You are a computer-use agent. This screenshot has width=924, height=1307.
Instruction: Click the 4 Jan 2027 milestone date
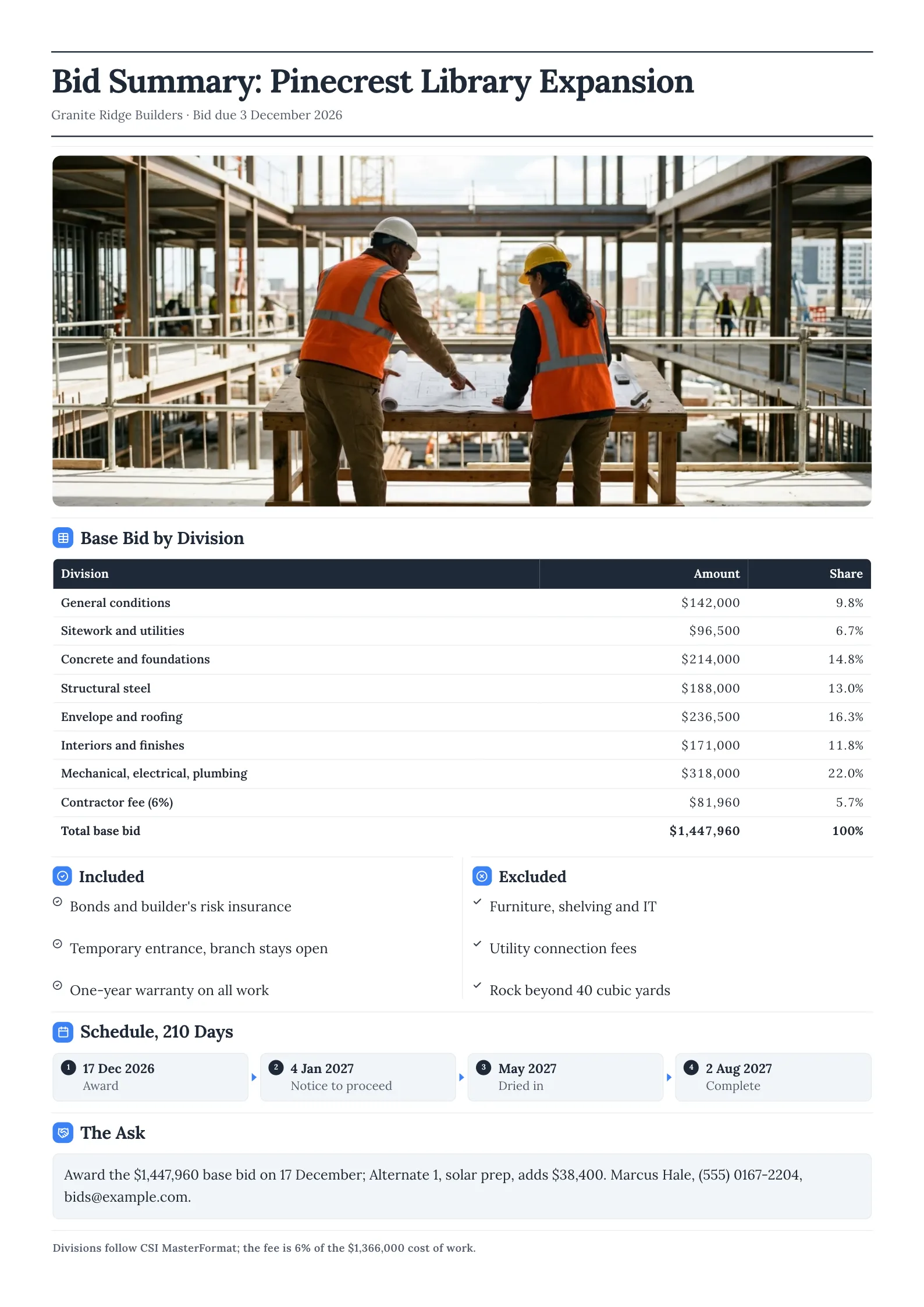[x=322, y=1068]
